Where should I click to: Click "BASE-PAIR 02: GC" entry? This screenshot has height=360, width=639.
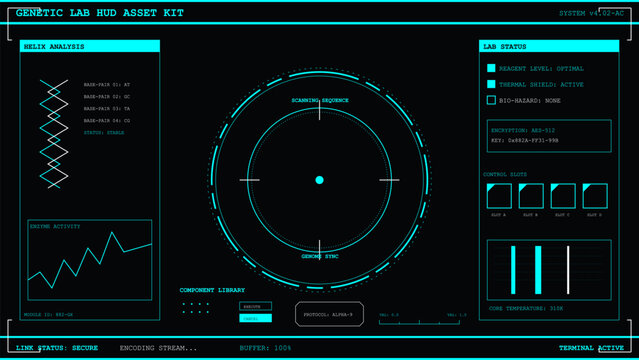pos(107,97)
